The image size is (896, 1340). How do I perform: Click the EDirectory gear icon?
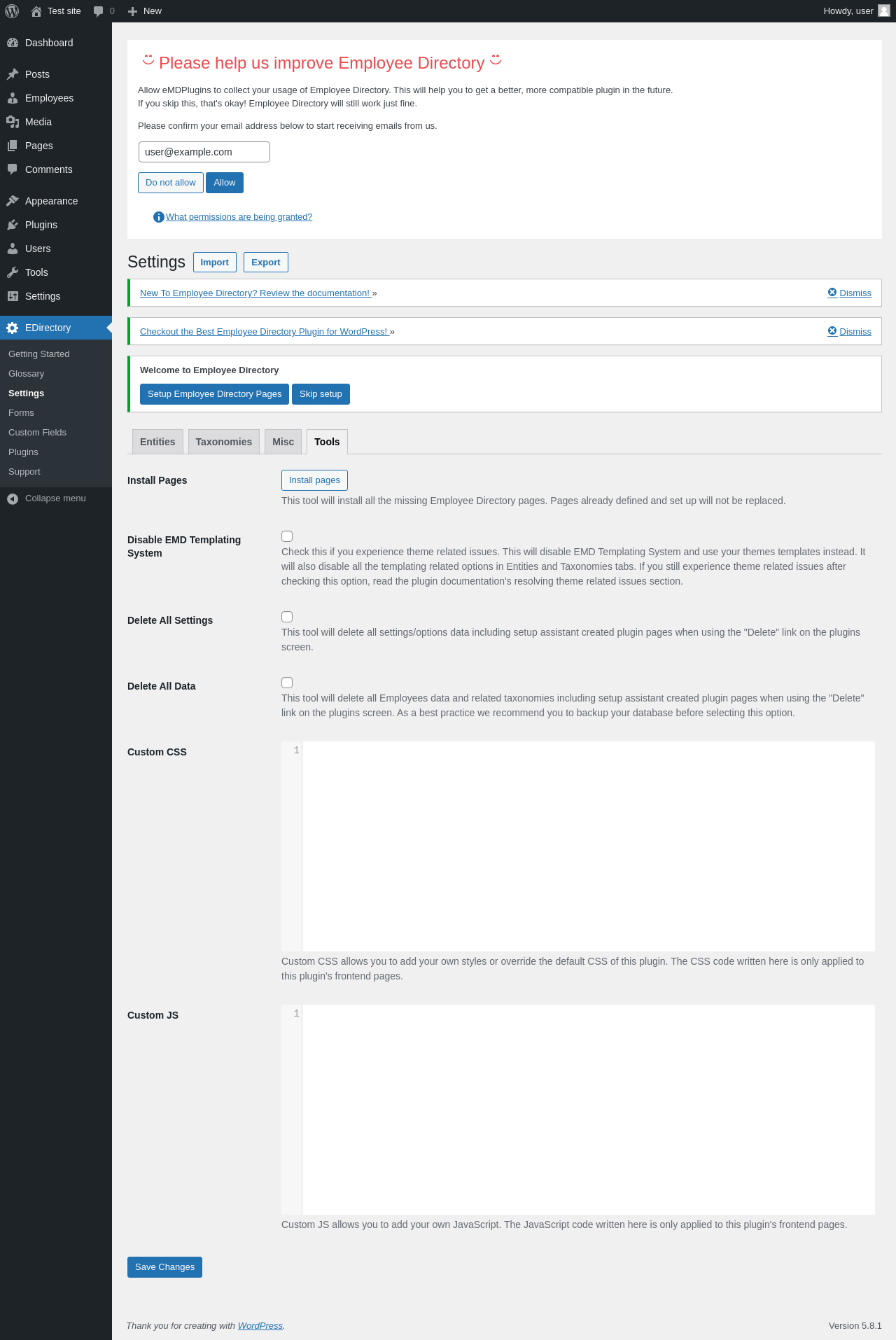[13, 328]
